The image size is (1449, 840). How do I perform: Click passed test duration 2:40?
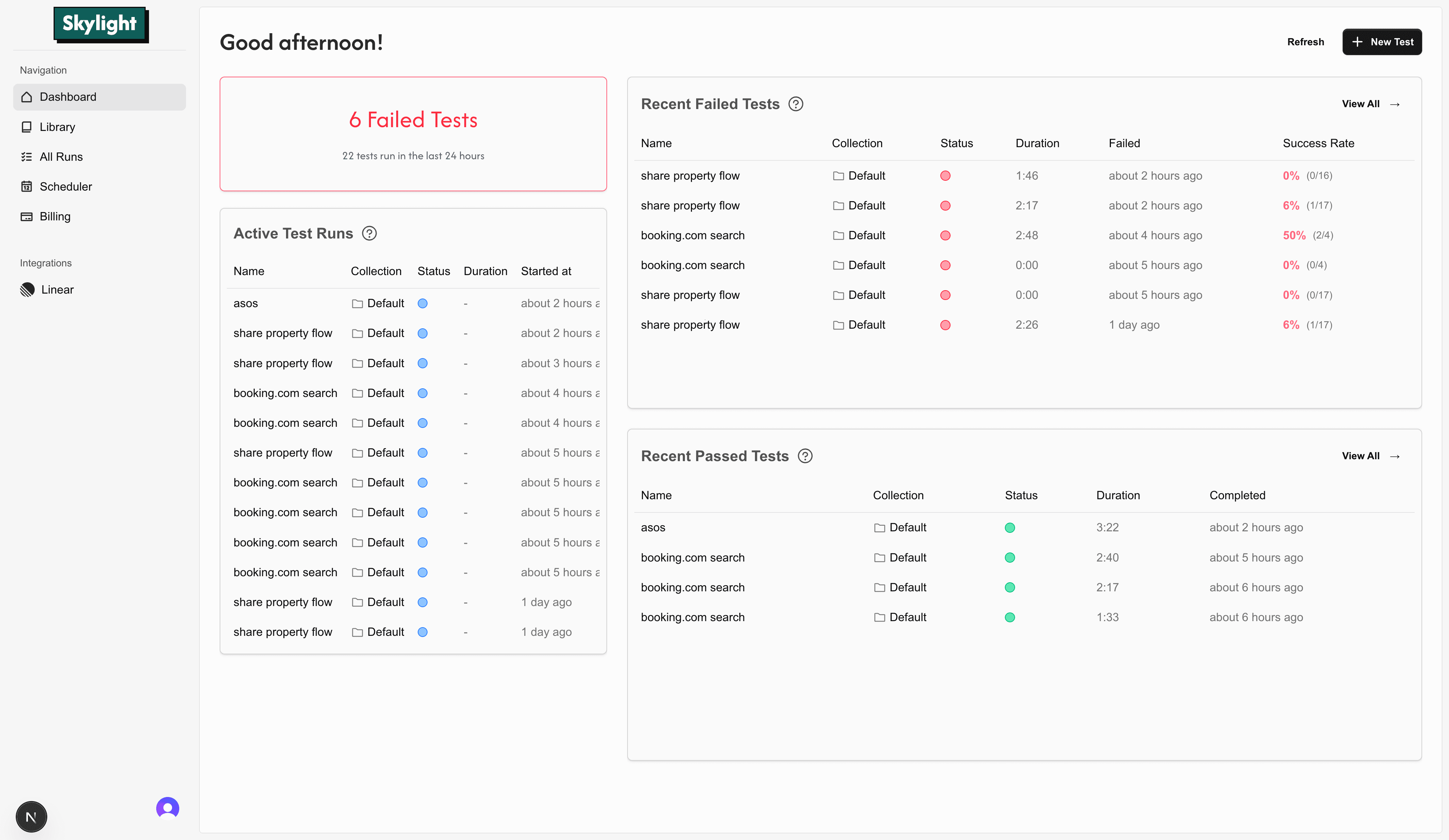tap(1107, 558)
